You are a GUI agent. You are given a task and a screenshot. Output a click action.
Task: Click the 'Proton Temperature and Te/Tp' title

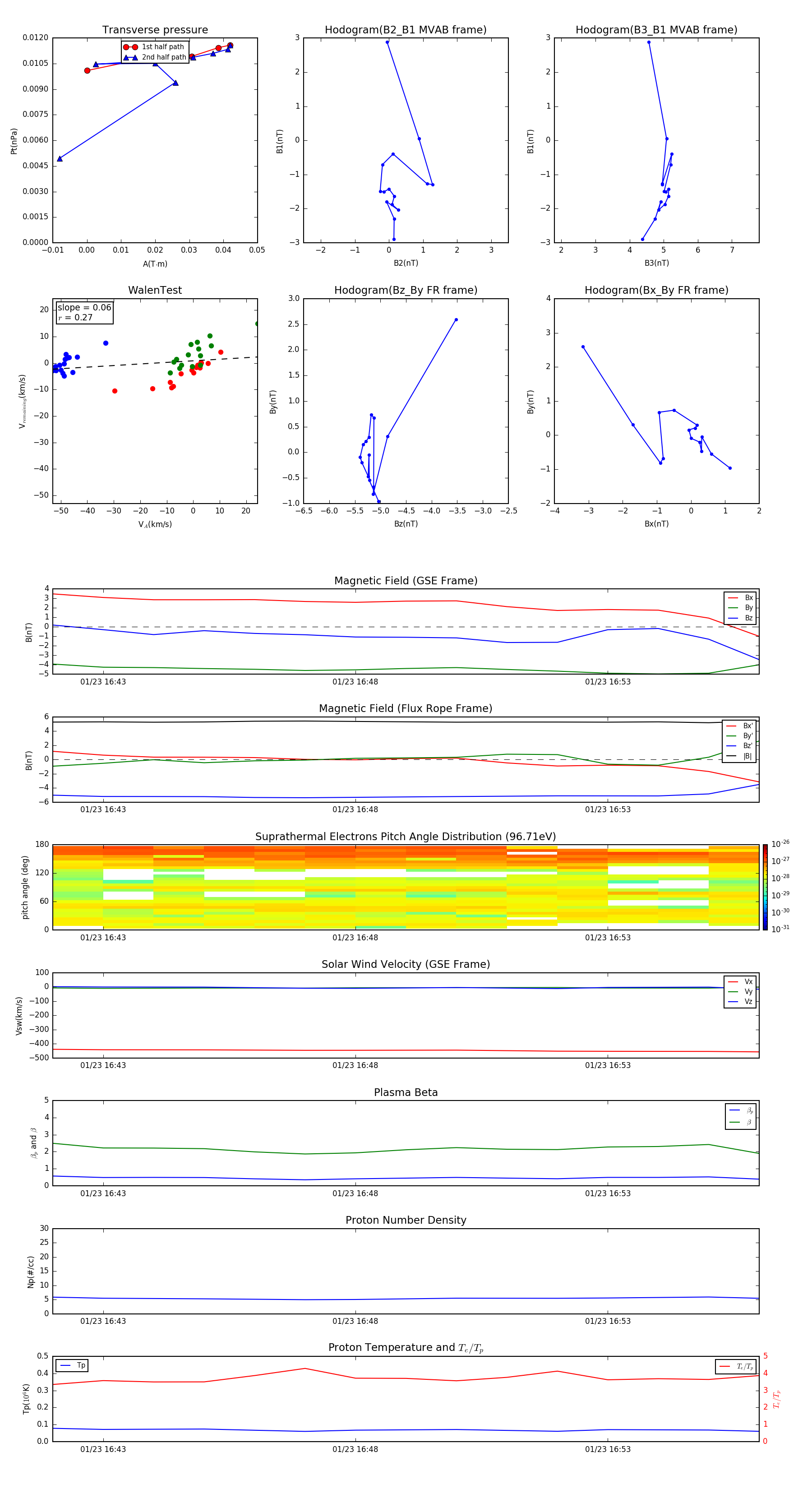(x=406, y=1348)
